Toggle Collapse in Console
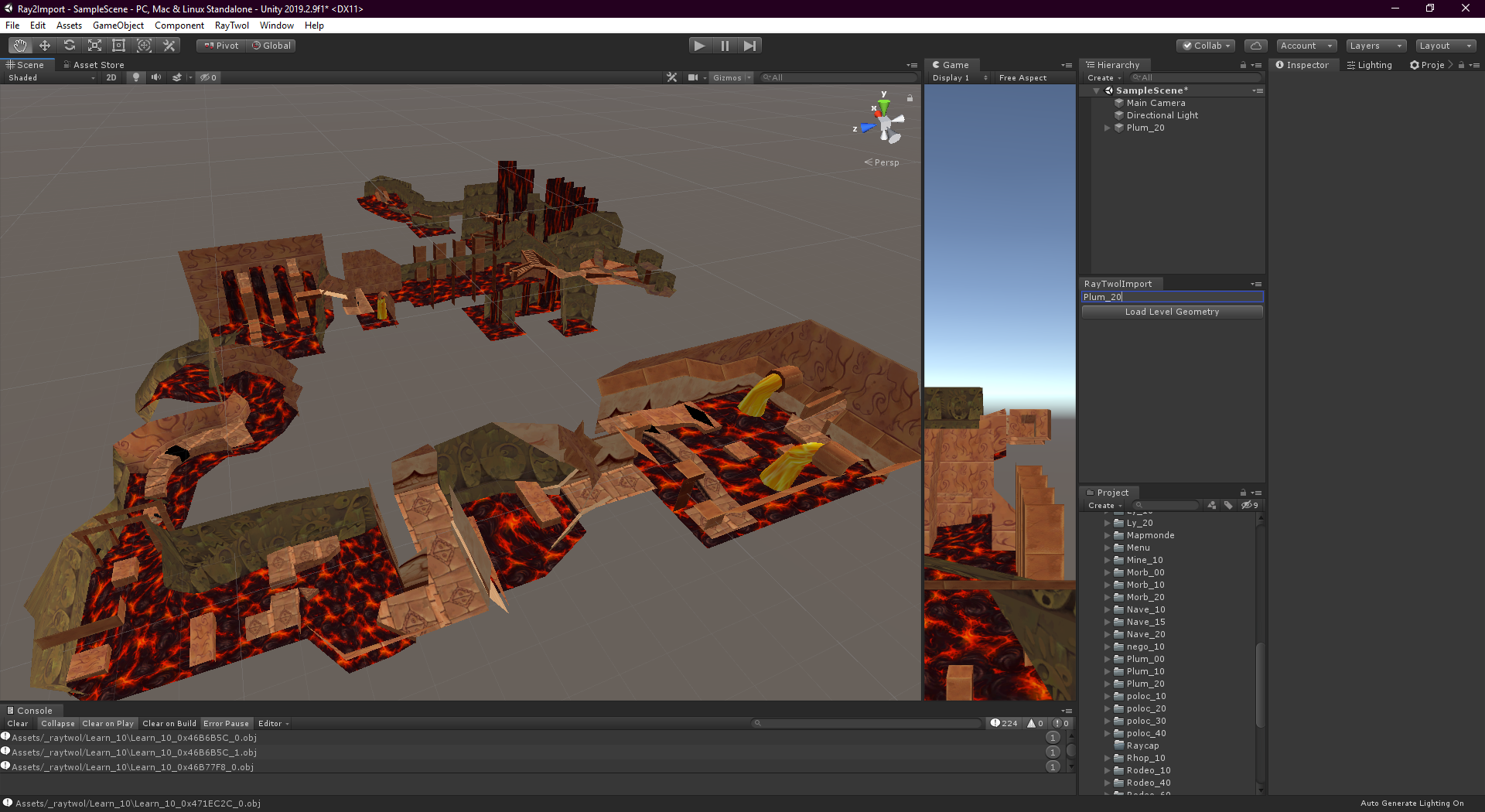Viewport: 1485px width, 812px height. (58, 724)
